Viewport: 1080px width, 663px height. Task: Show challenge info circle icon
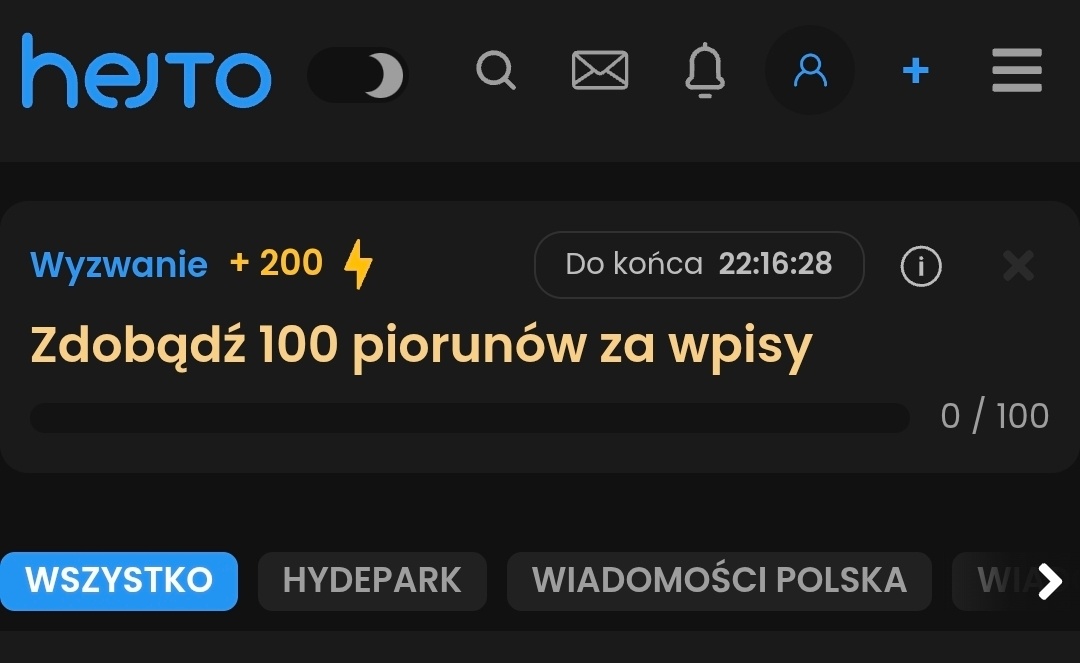[x=921, y=266]
